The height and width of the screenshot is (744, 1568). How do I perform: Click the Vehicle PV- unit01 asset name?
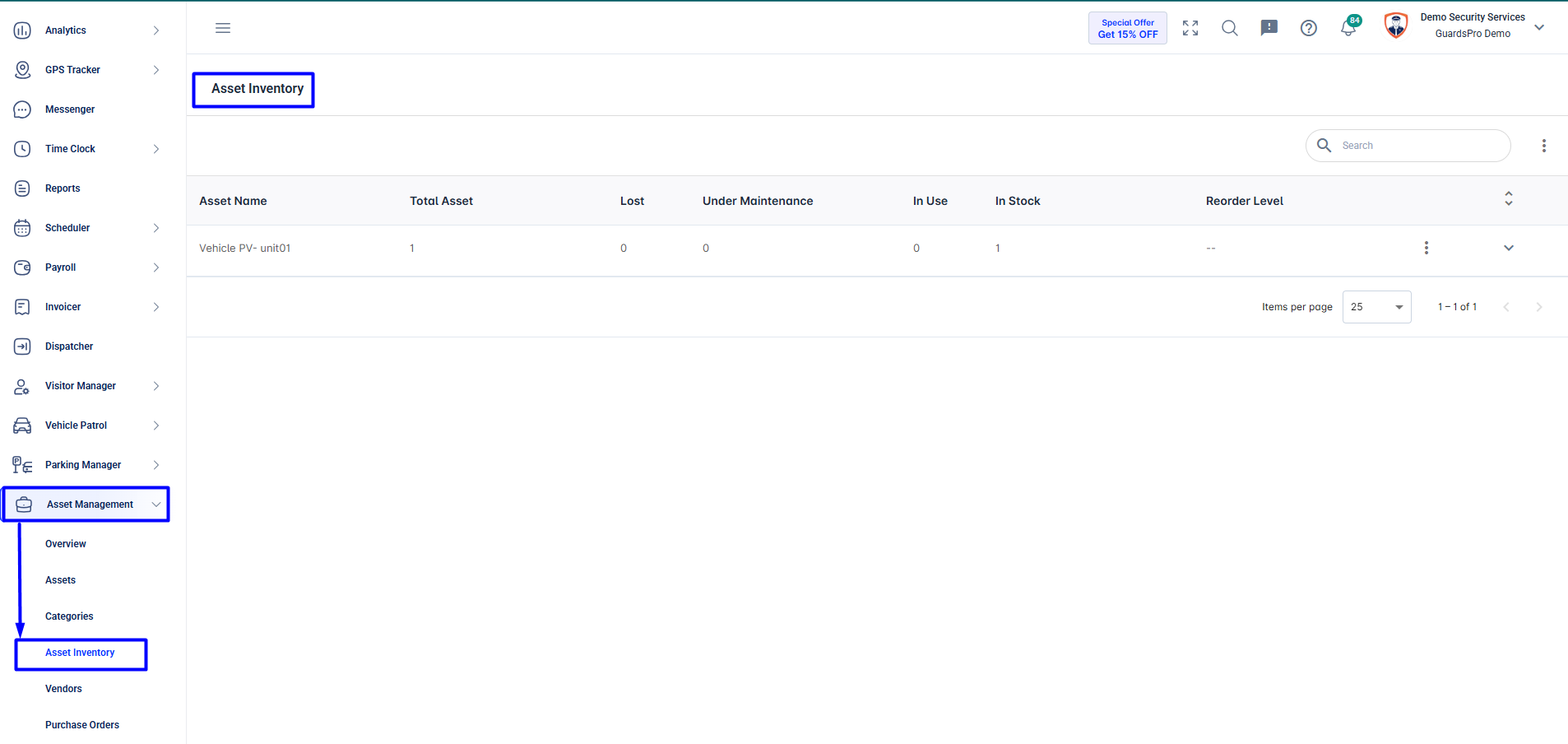pyautogui.click(x=245, y=248)
